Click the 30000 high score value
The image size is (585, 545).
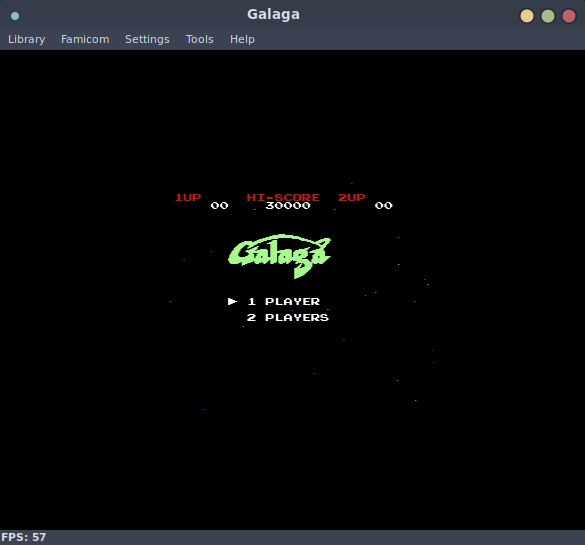coord(288,206)
